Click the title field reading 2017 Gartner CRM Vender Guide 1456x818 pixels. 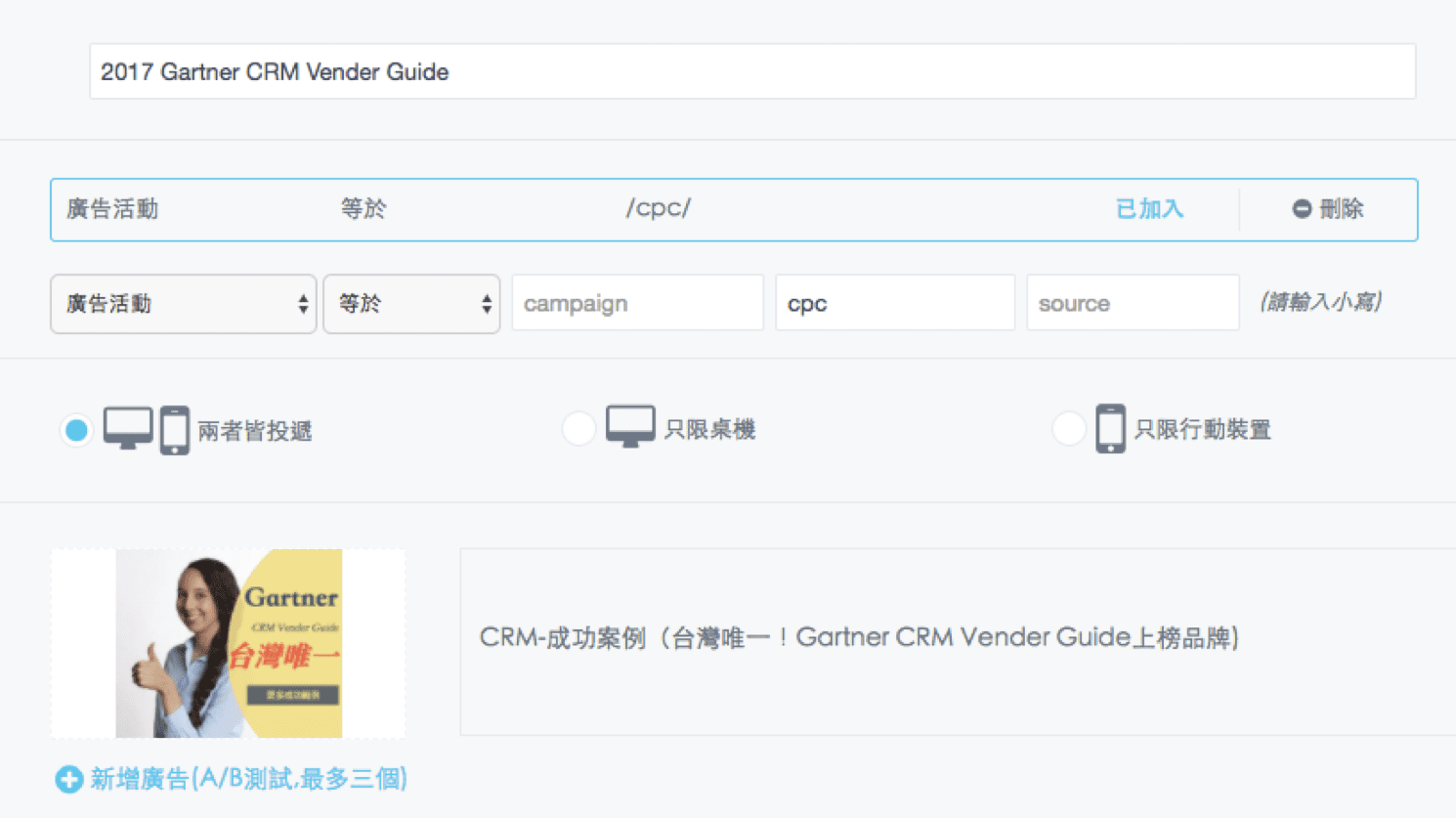click(x=751, y=71)
